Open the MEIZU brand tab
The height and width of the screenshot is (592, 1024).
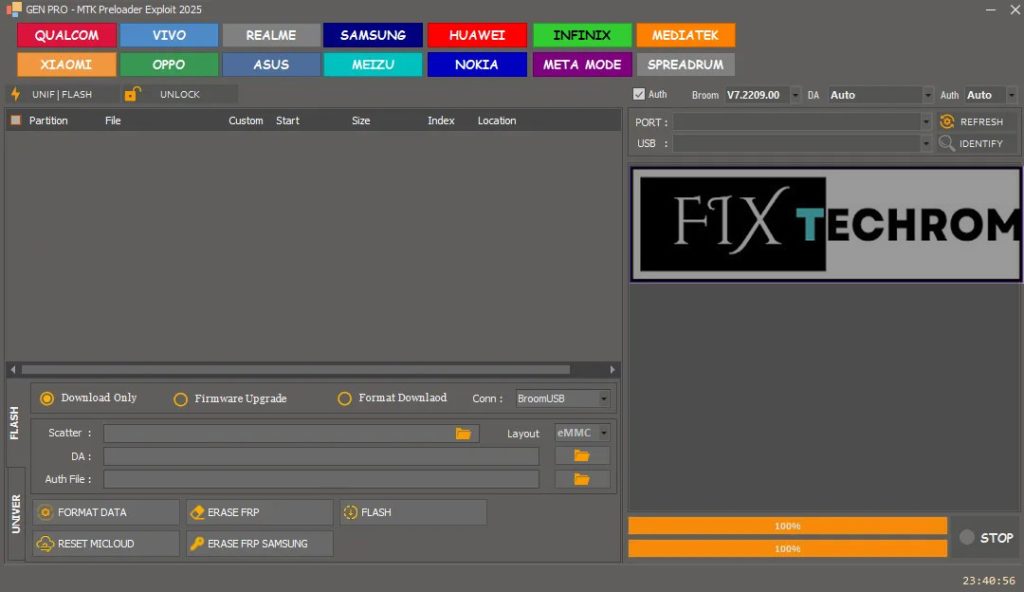373,65
